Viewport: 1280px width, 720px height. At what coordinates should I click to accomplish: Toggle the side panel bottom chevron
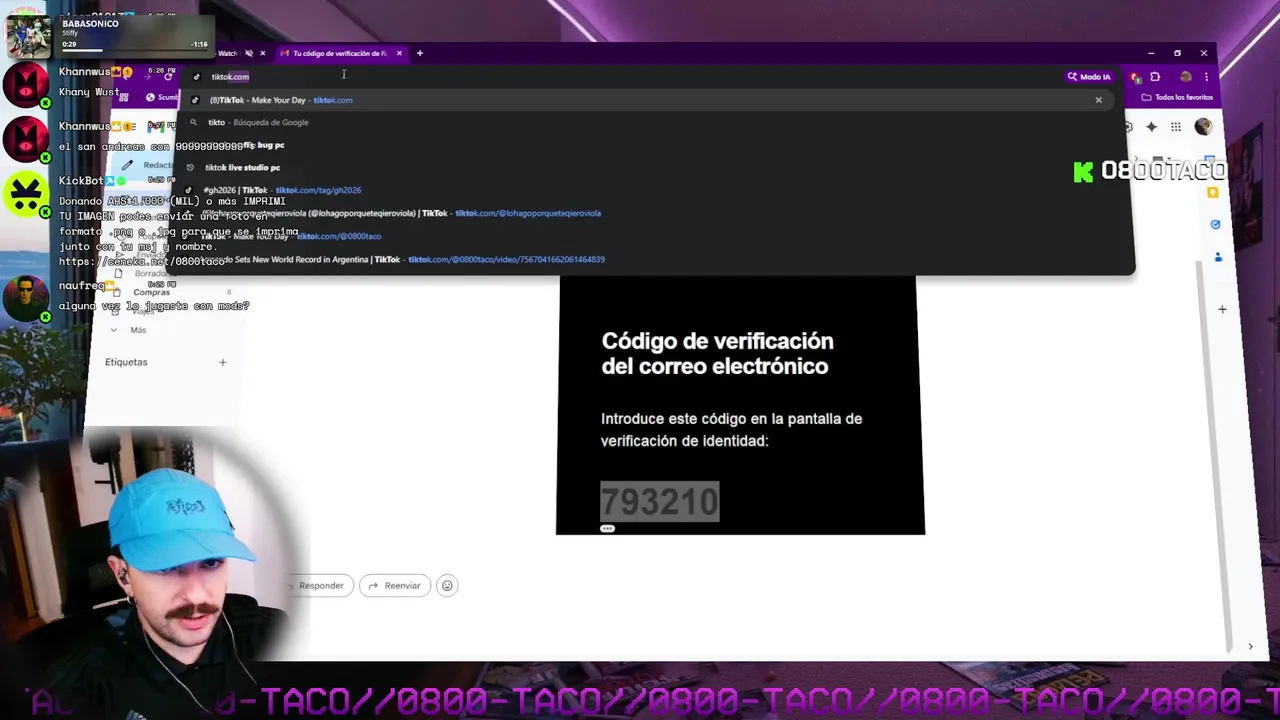point(1250,646)
